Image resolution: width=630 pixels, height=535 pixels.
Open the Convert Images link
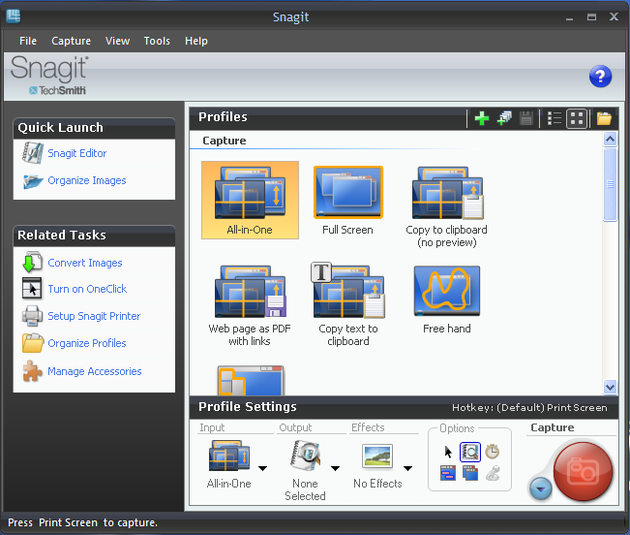tap(85, 263)
